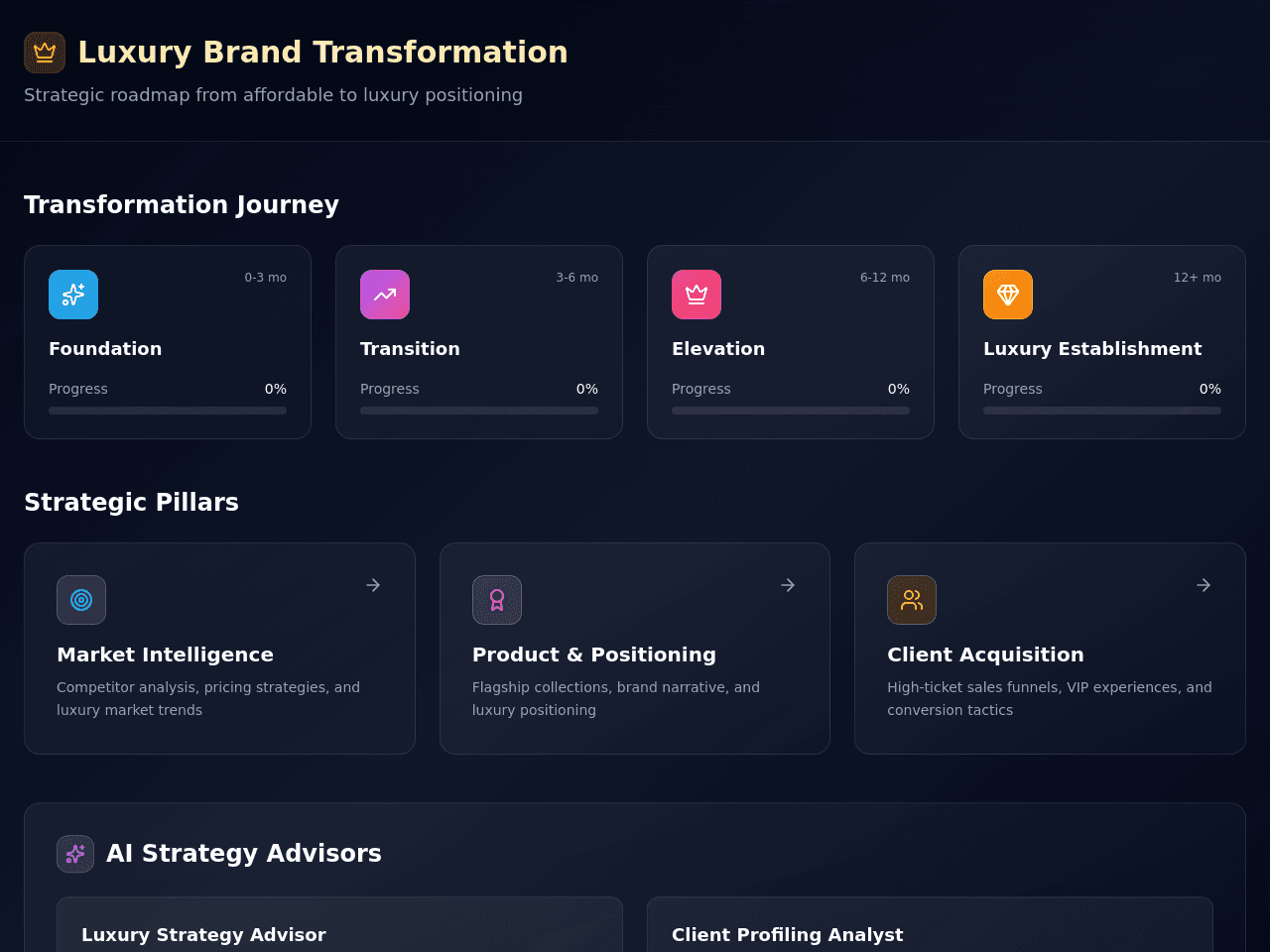Open the Client Profiling Analyst card

[930, 924]
